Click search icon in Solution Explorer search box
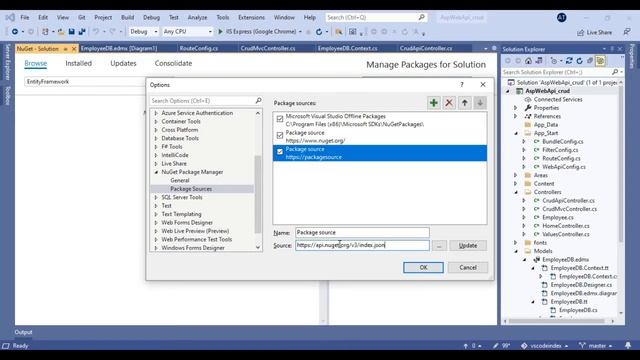 tap(615, 72)
